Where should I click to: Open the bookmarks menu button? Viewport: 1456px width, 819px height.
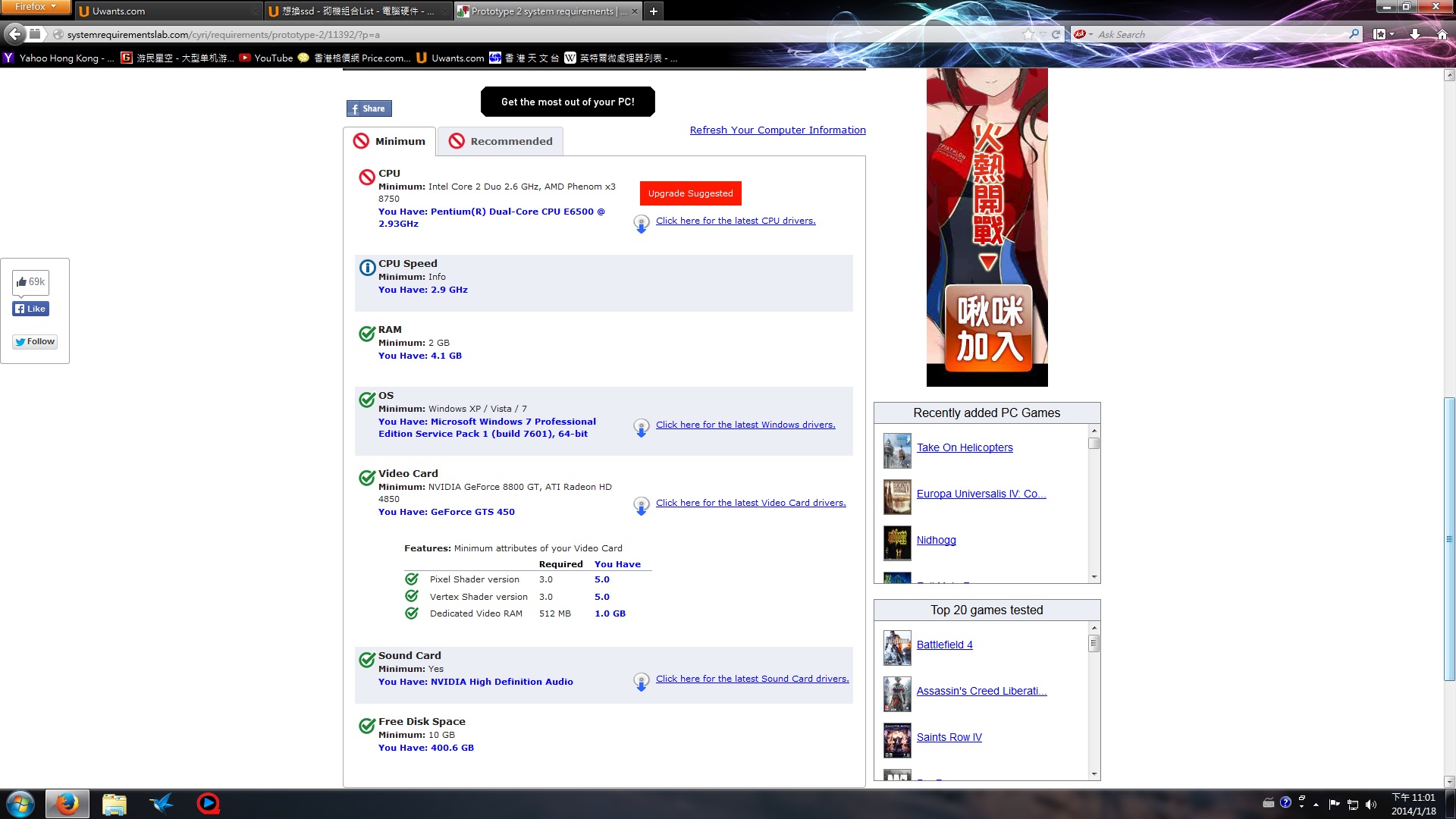[1384, 34]
